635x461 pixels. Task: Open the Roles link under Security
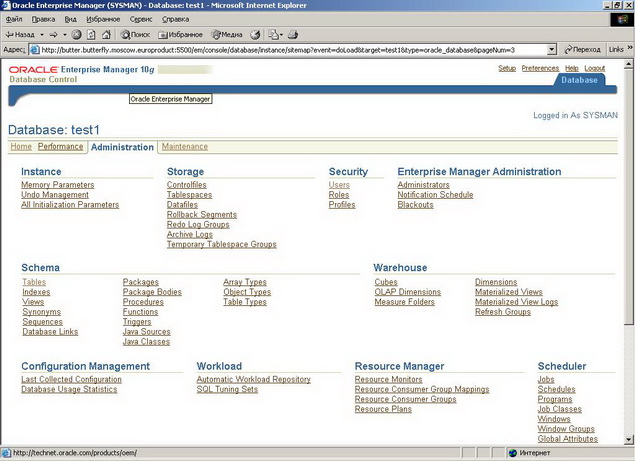(x=339, y=195)
